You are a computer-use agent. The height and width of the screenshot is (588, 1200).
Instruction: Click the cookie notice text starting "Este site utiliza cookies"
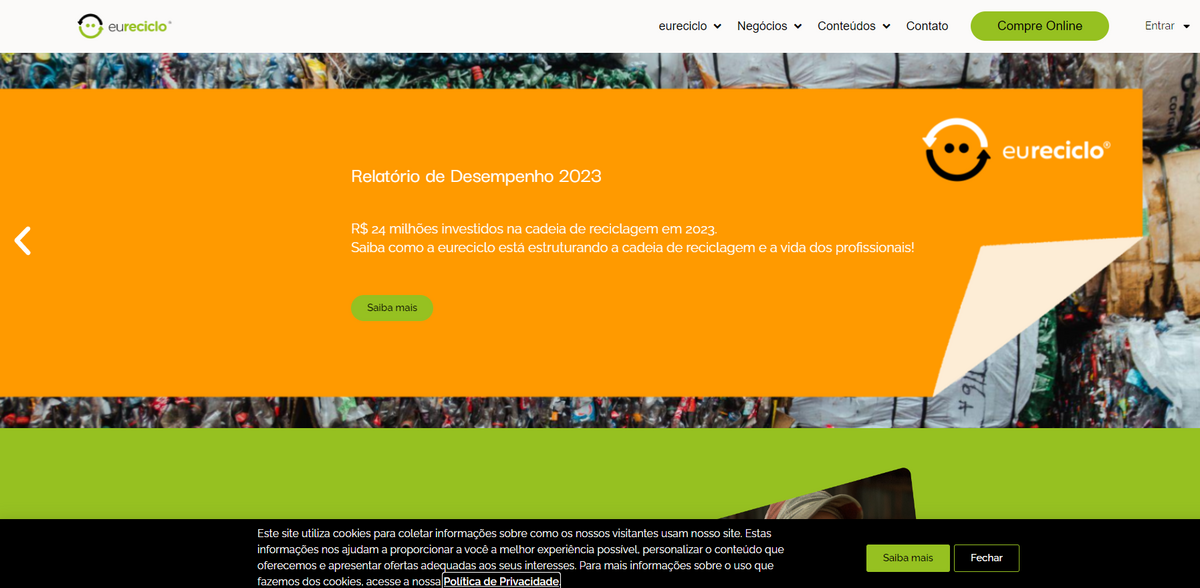520,557
